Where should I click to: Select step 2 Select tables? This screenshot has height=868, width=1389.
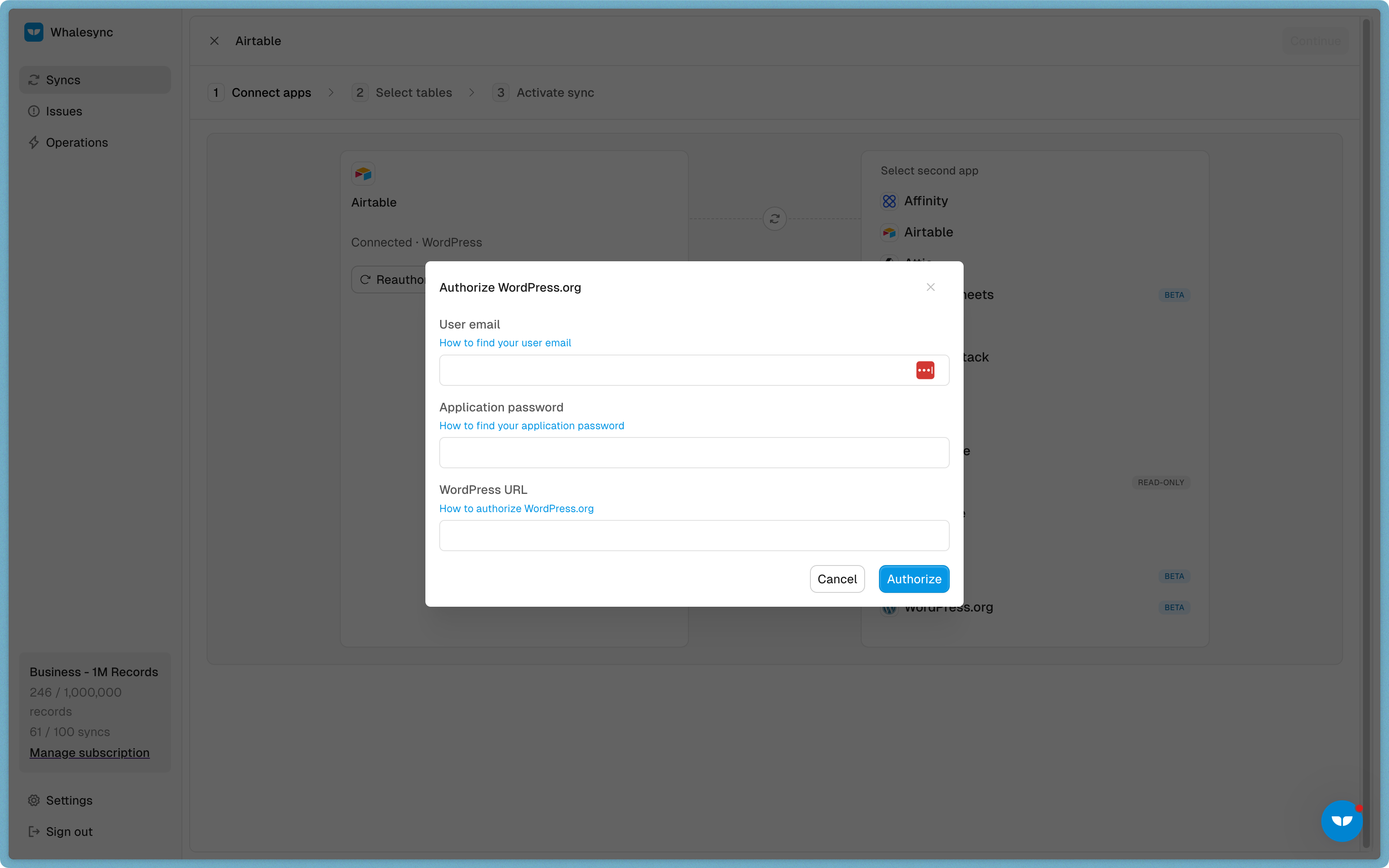pyautogui.click(x=402, y=92)
